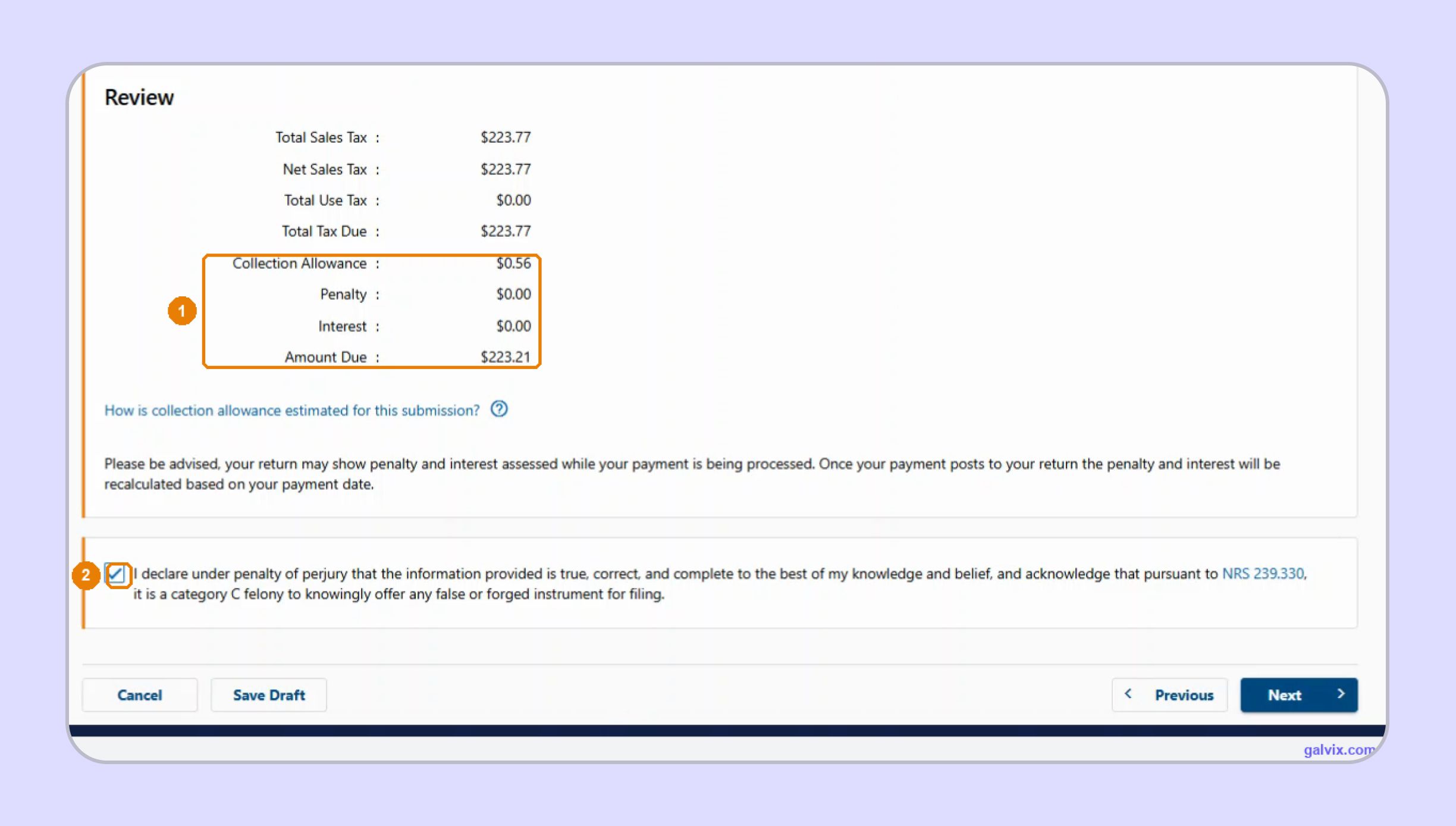Proceed with the Next button

click(1299, 695)
